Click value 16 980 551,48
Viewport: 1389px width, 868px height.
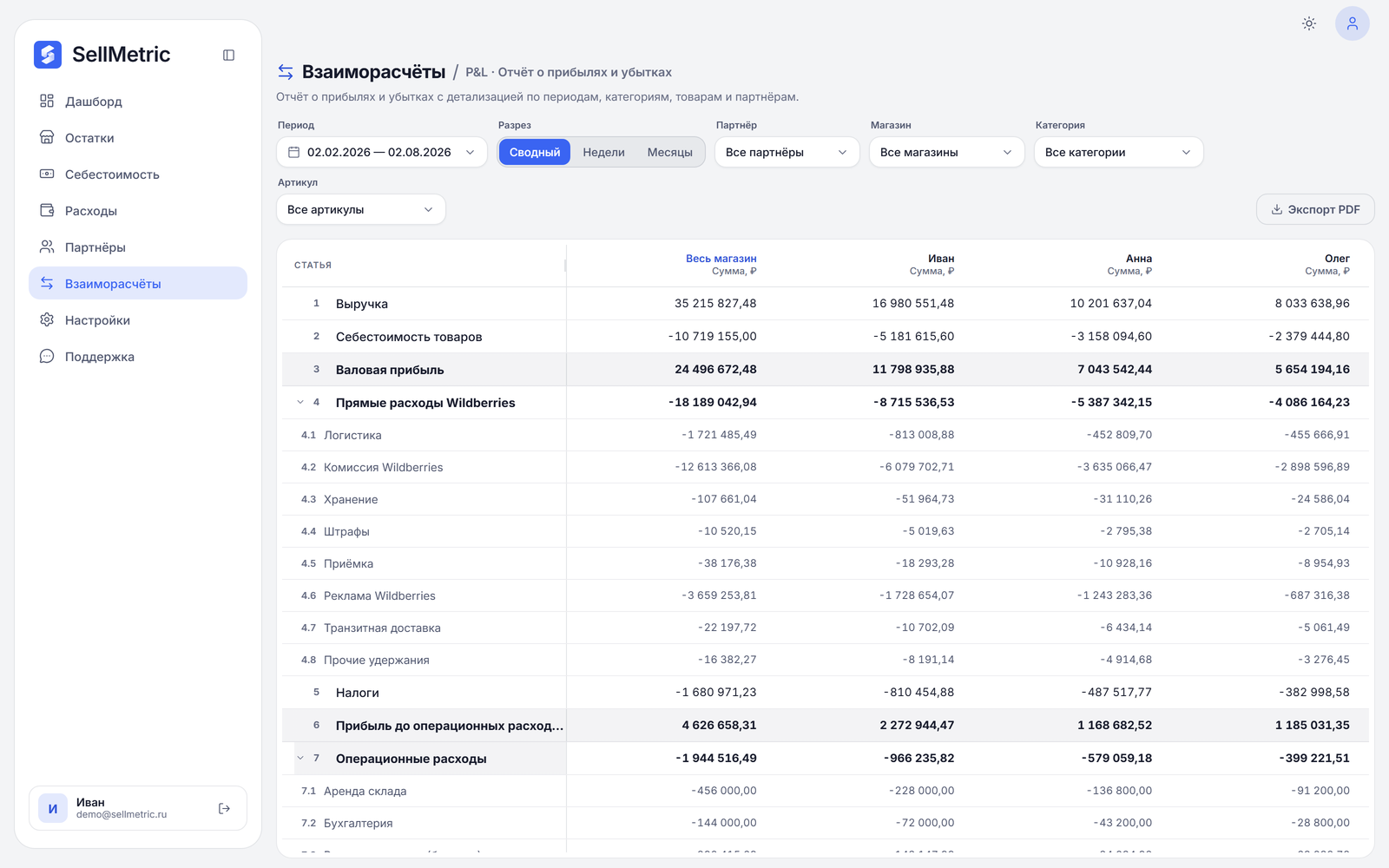click(x=913, y=303)
